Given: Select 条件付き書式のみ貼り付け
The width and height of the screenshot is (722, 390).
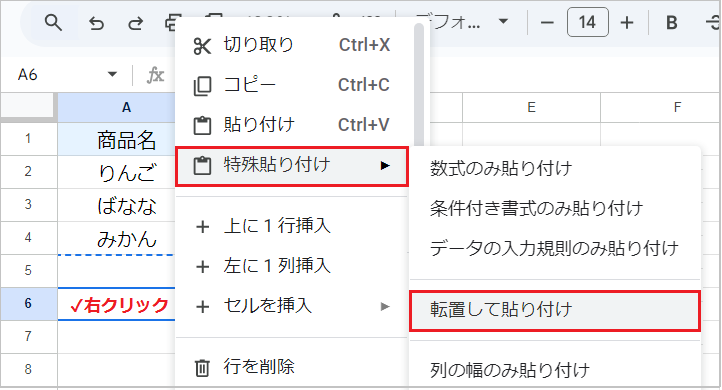Looking at the screenshot, I should coord(555,209).
